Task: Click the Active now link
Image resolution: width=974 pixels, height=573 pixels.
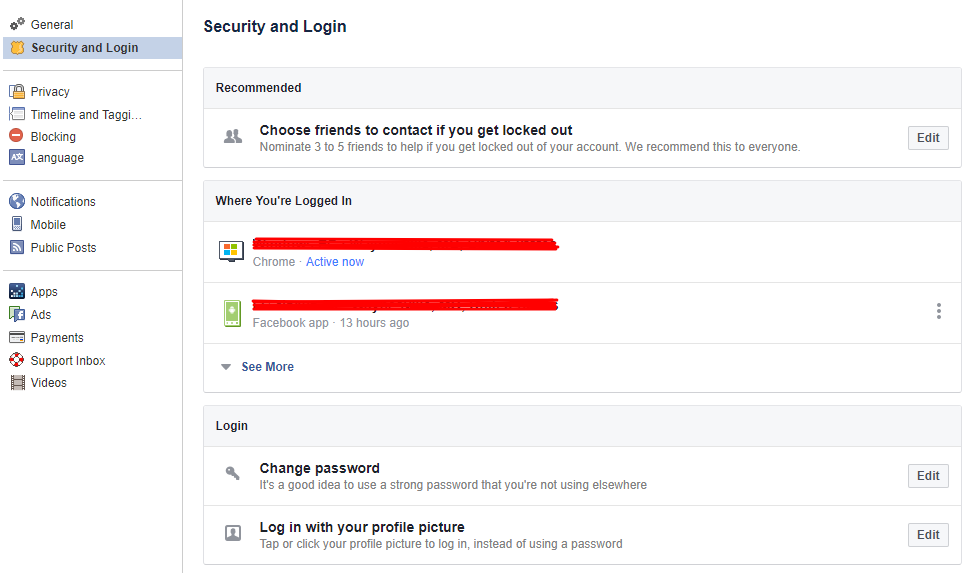Action: tap(335, 262)
